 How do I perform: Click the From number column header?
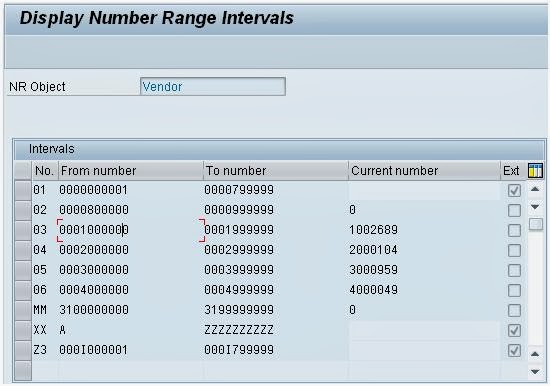[x=131, y=171]
